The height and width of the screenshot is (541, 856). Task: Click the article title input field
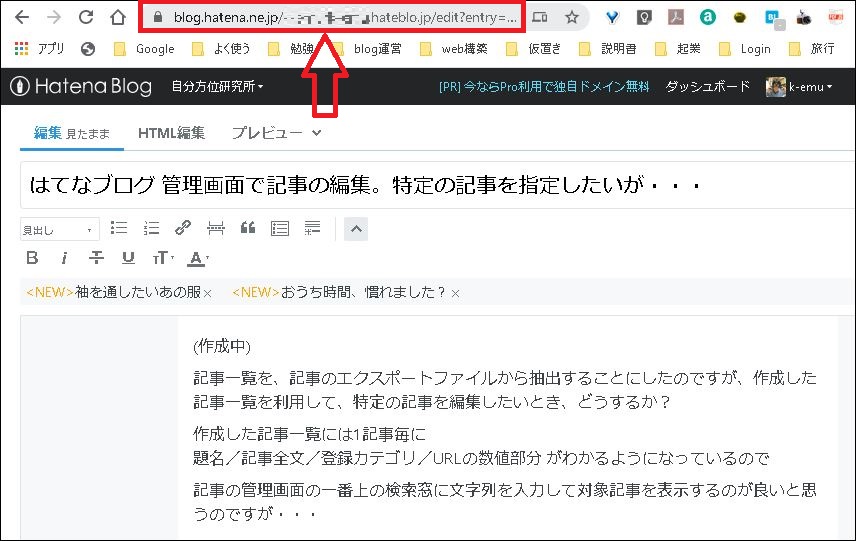pyautogui.click(x=437, y=185)
